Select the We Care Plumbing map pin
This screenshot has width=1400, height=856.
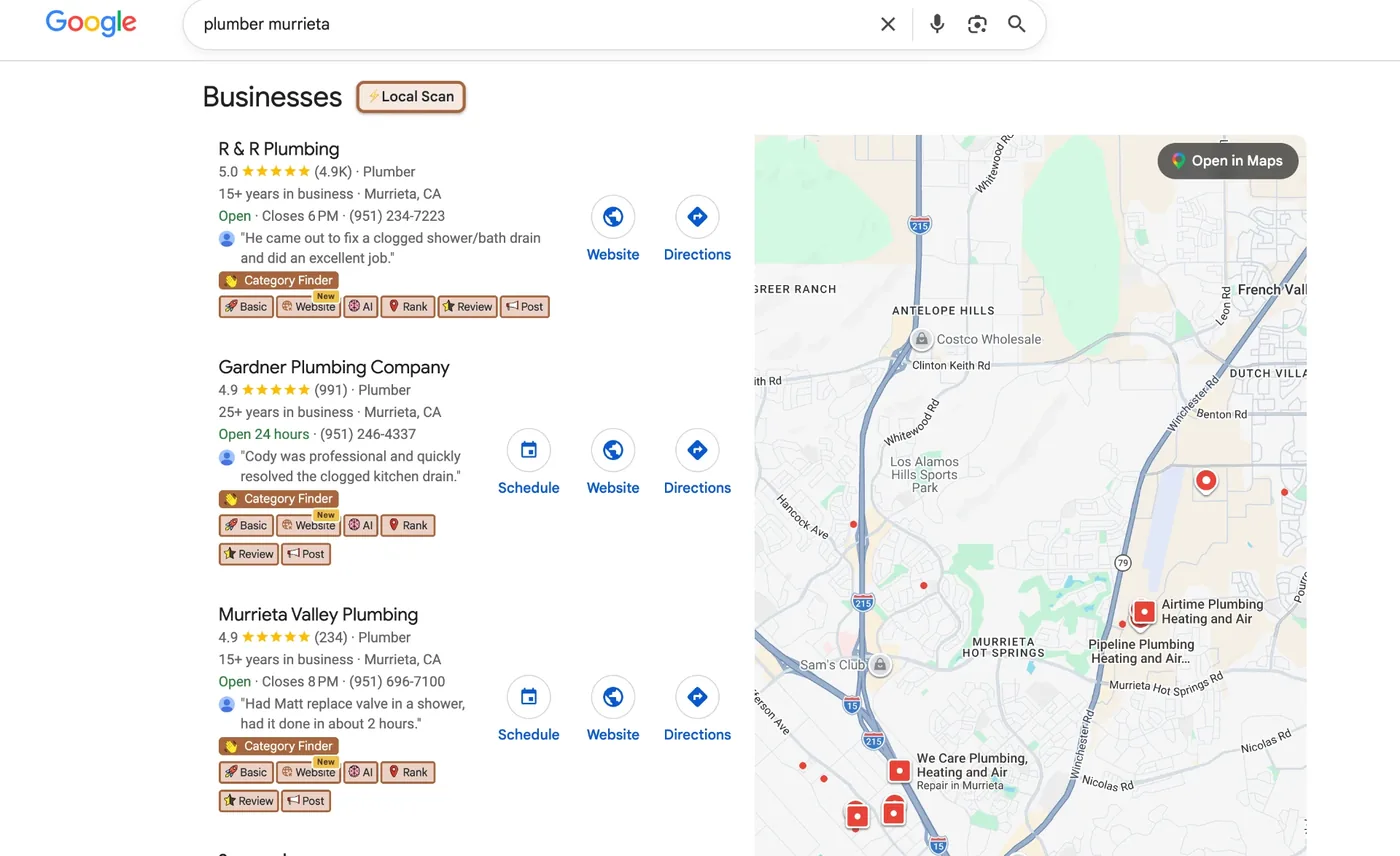click(x=900, y=771)
